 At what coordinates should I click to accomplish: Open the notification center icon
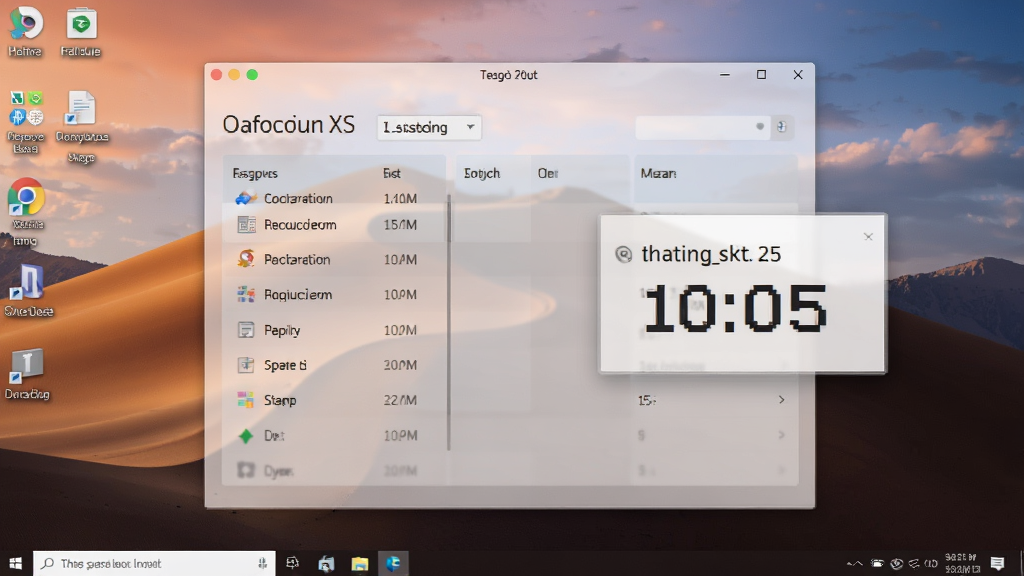(997, 563)
